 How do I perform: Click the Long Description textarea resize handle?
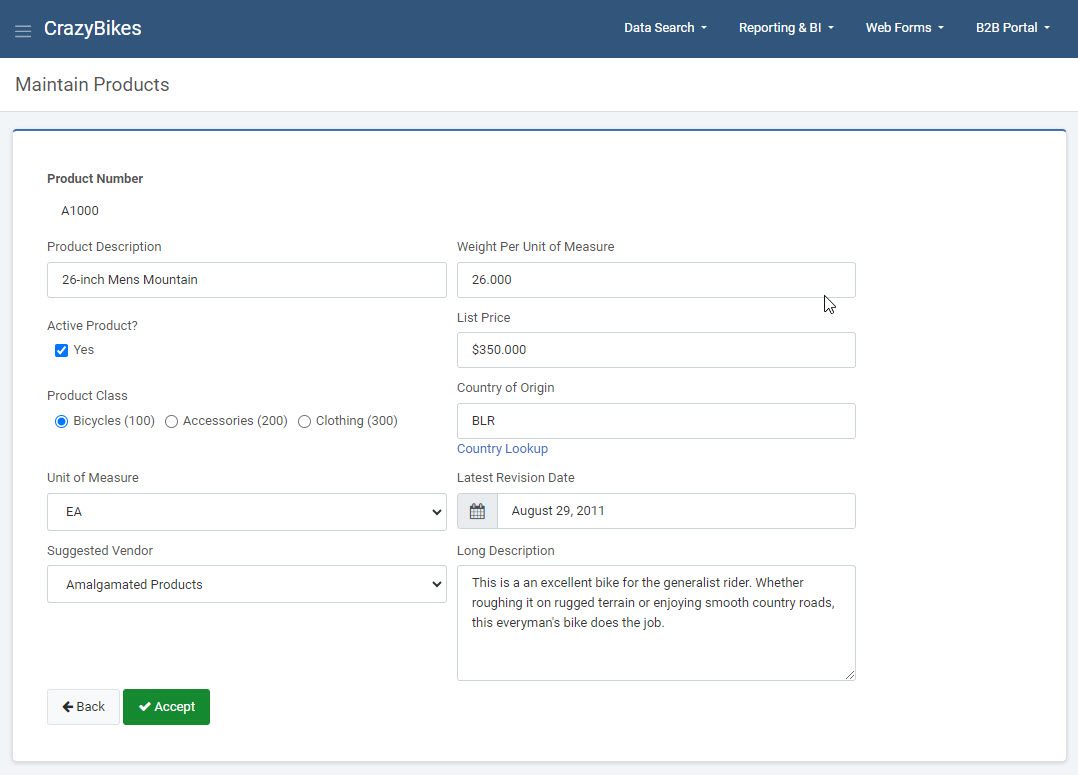850,675
